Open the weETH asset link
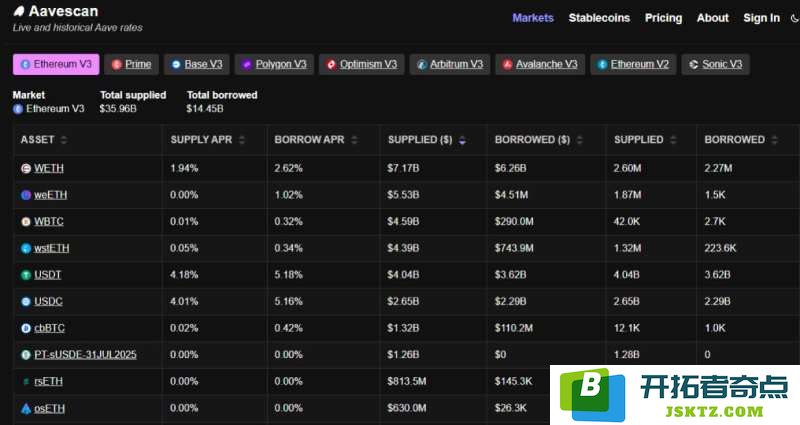Image resolution: width=800 pixels, height=425 pixels. pos(51,195)
